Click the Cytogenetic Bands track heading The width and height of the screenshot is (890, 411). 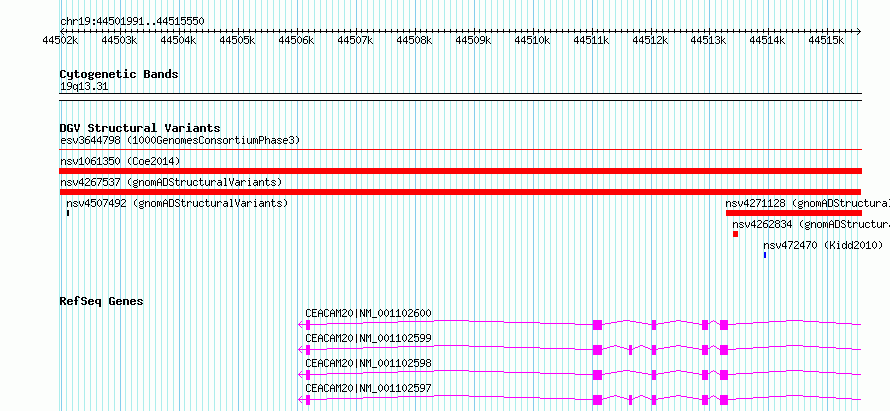[x=119, y=74]
